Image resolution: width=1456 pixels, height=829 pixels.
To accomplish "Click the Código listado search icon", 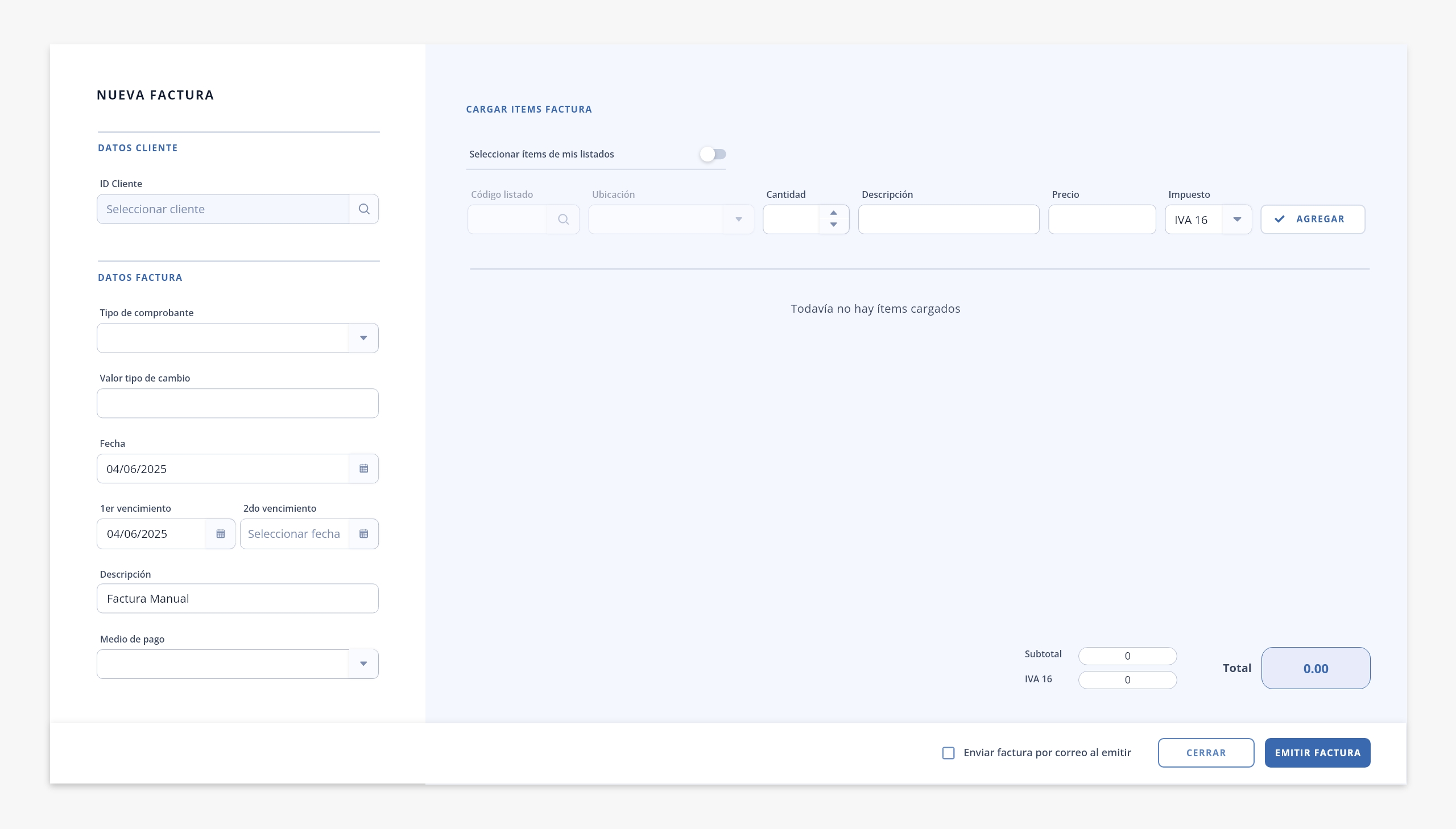I will click(563, 219).
